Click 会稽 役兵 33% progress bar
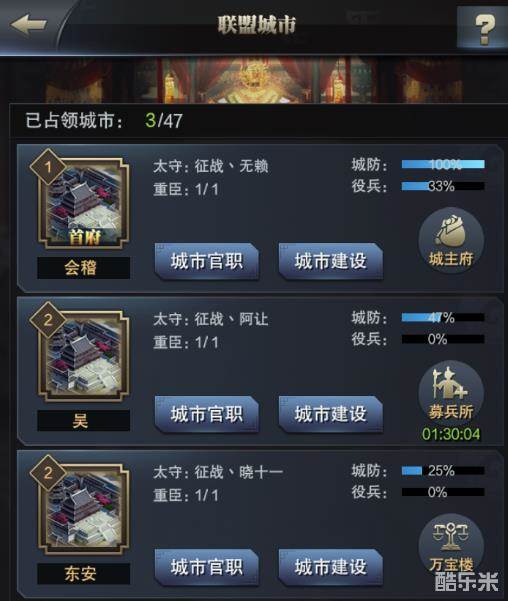Screen dimensions: 508x601 click(x=443, y=186)
